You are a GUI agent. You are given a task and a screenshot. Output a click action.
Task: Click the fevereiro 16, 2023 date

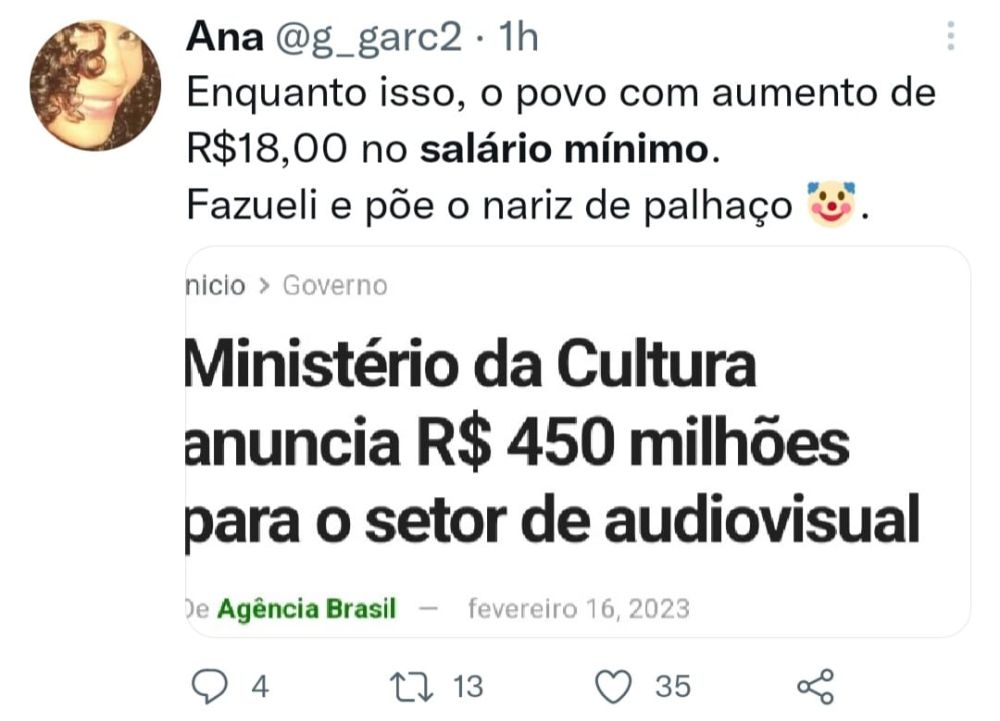(578, 609)
